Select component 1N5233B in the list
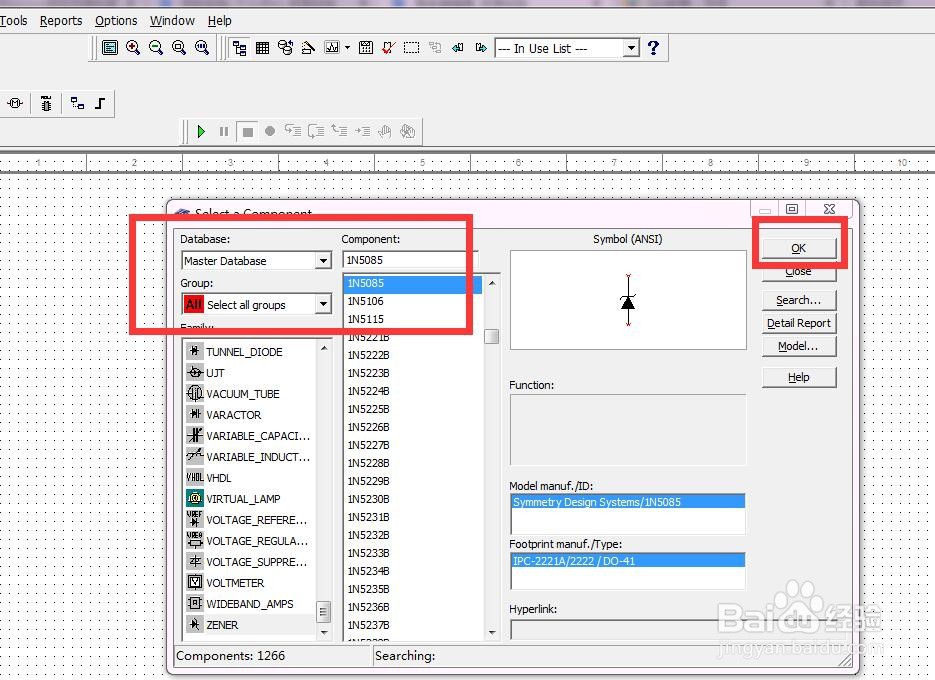Screen dimensions: 935x680 413,553
